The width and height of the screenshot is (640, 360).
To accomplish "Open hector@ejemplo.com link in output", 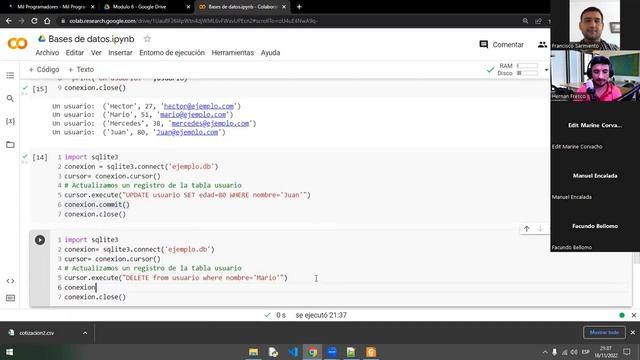I will (x=199, y=106).
